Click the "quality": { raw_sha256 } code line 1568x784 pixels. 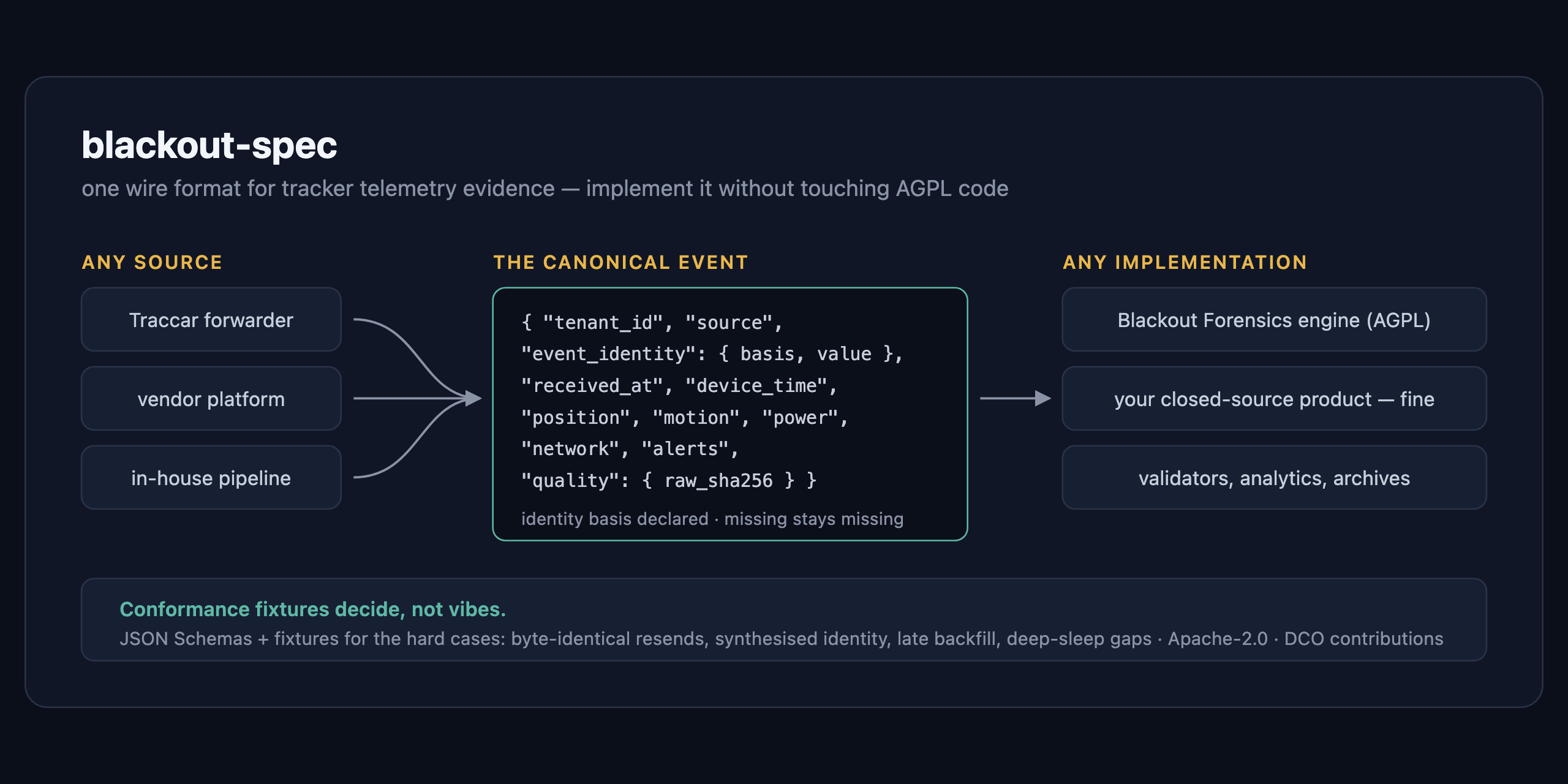[x=668, y=481]
